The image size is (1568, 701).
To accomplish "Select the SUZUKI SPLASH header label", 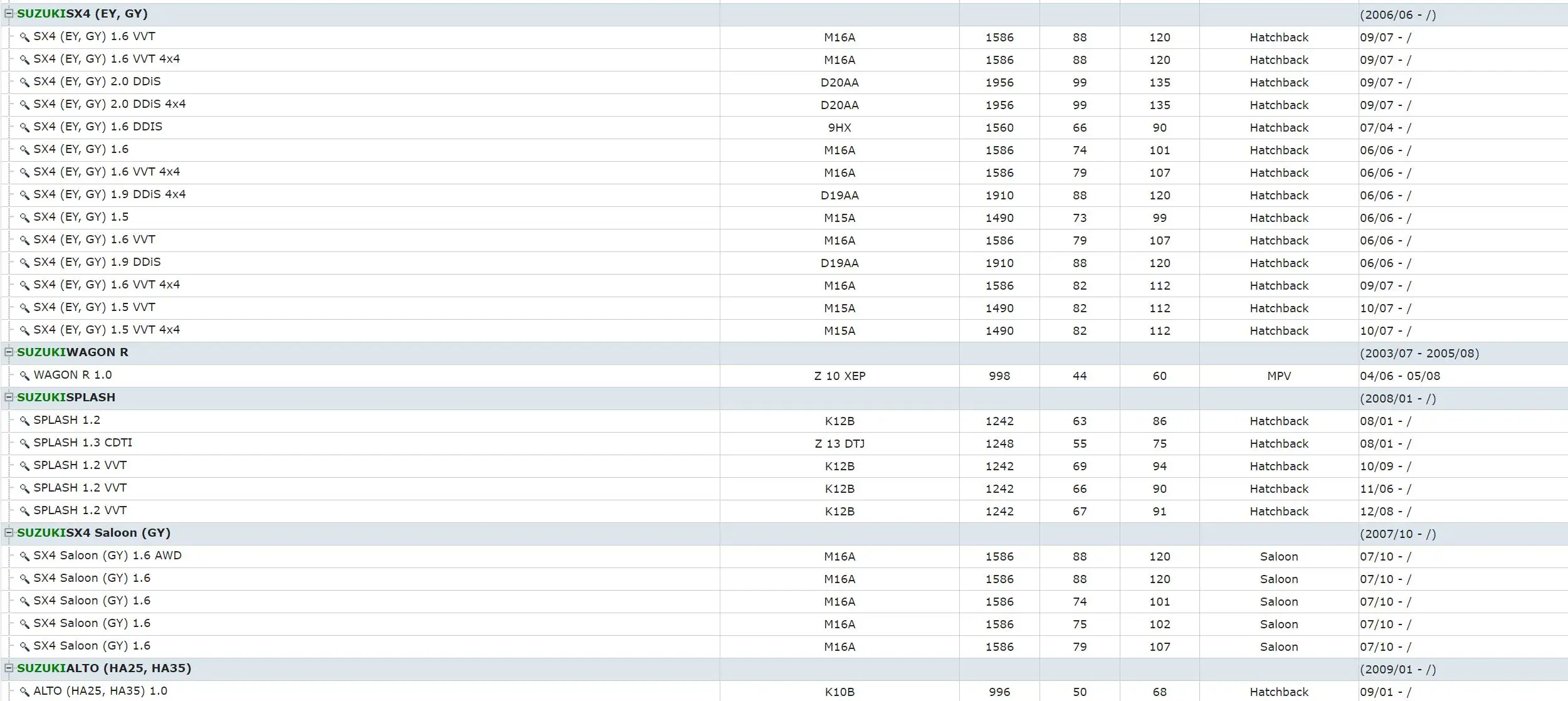I will pos(66,398).
